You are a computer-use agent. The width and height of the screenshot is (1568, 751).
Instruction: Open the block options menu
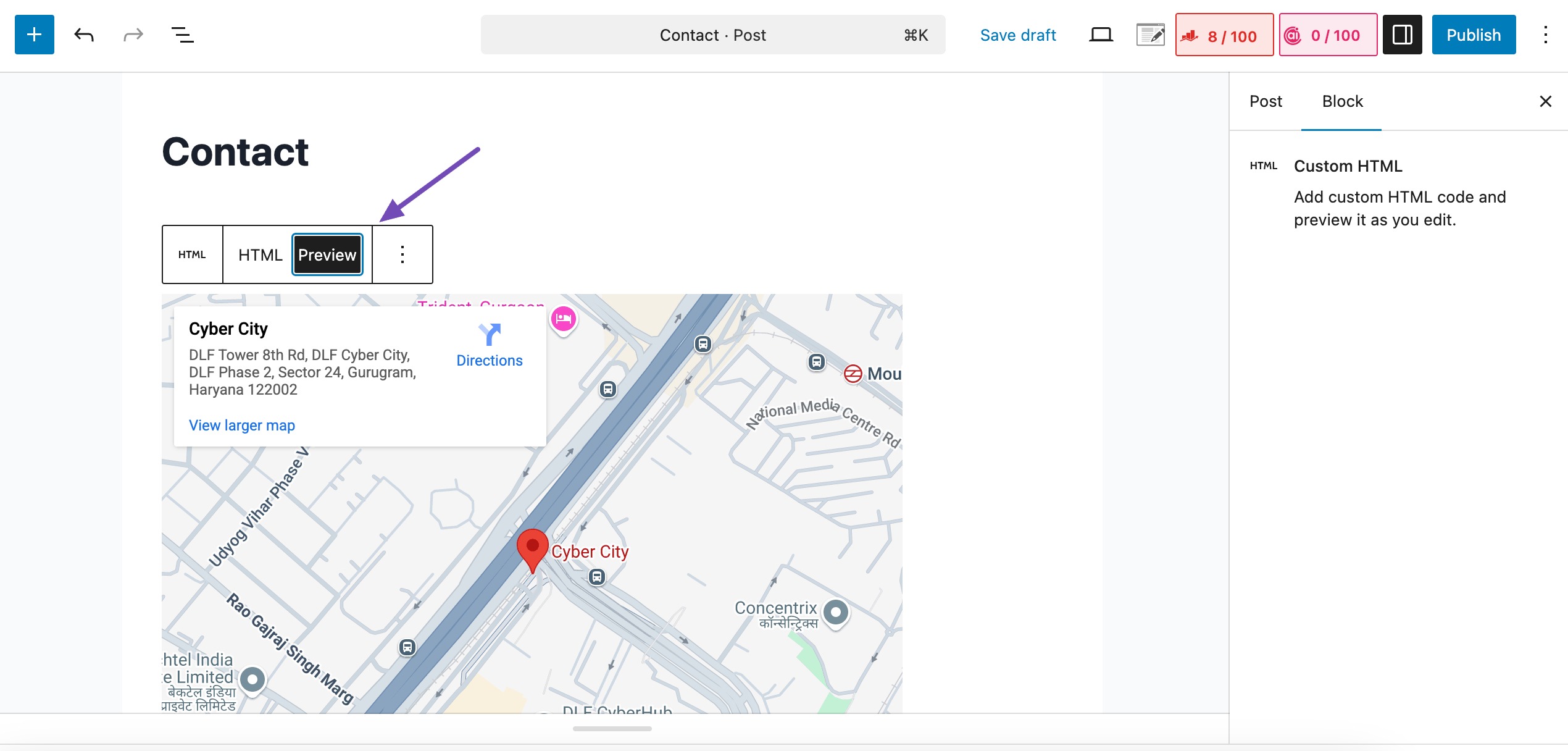tap(402, 254)
